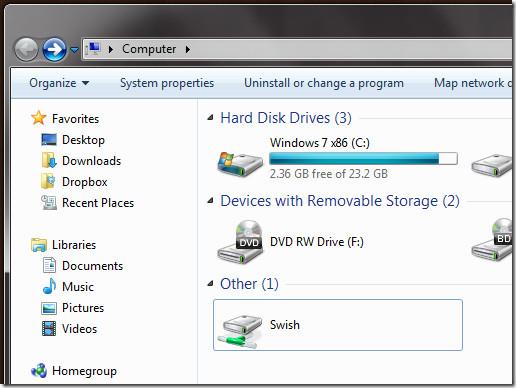Click the Documents library icon
Viewport: 516px width, 388px height.
(49, 265)
